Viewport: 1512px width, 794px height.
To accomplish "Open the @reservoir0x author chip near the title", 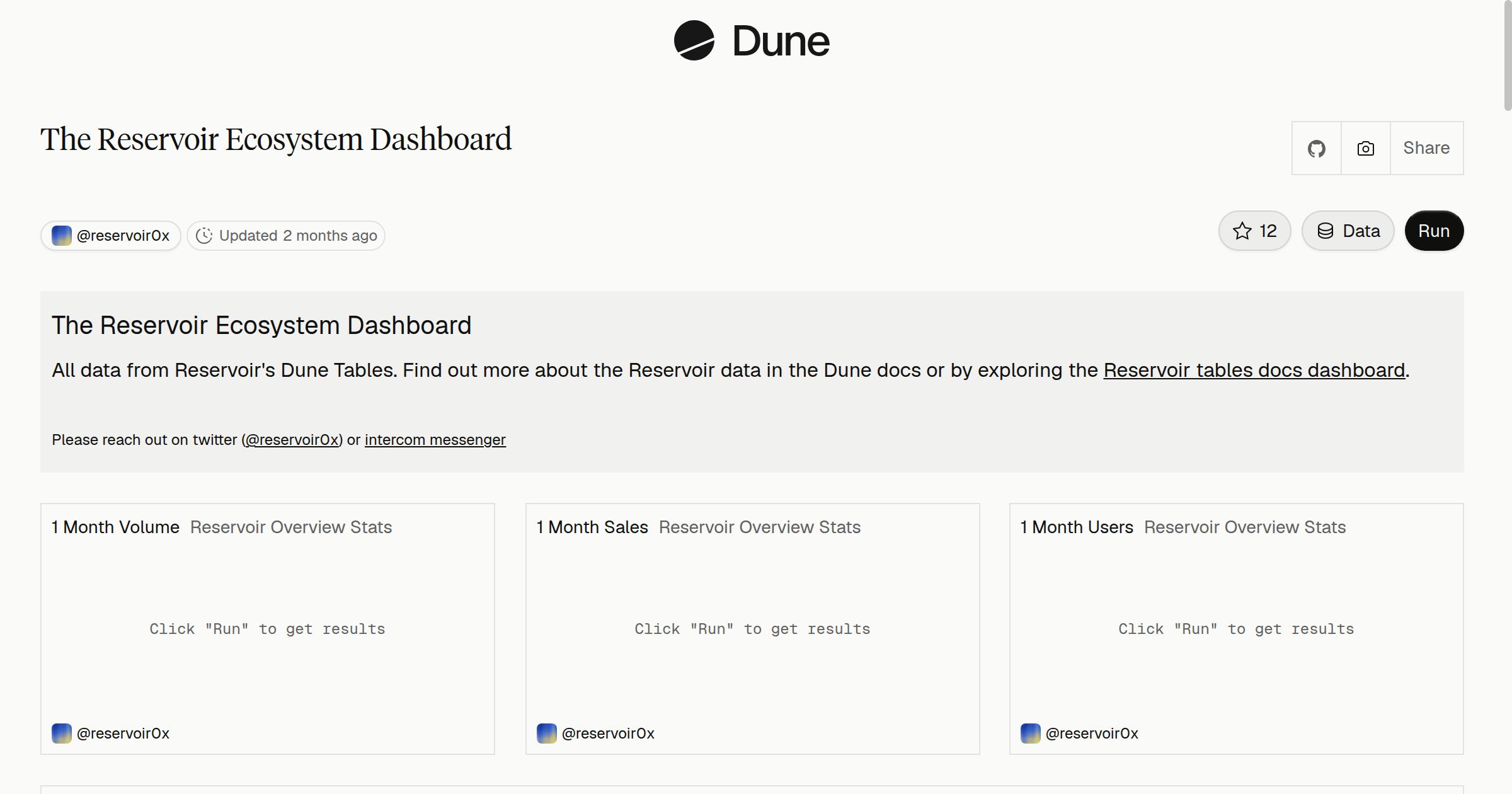I will (111, 236).
